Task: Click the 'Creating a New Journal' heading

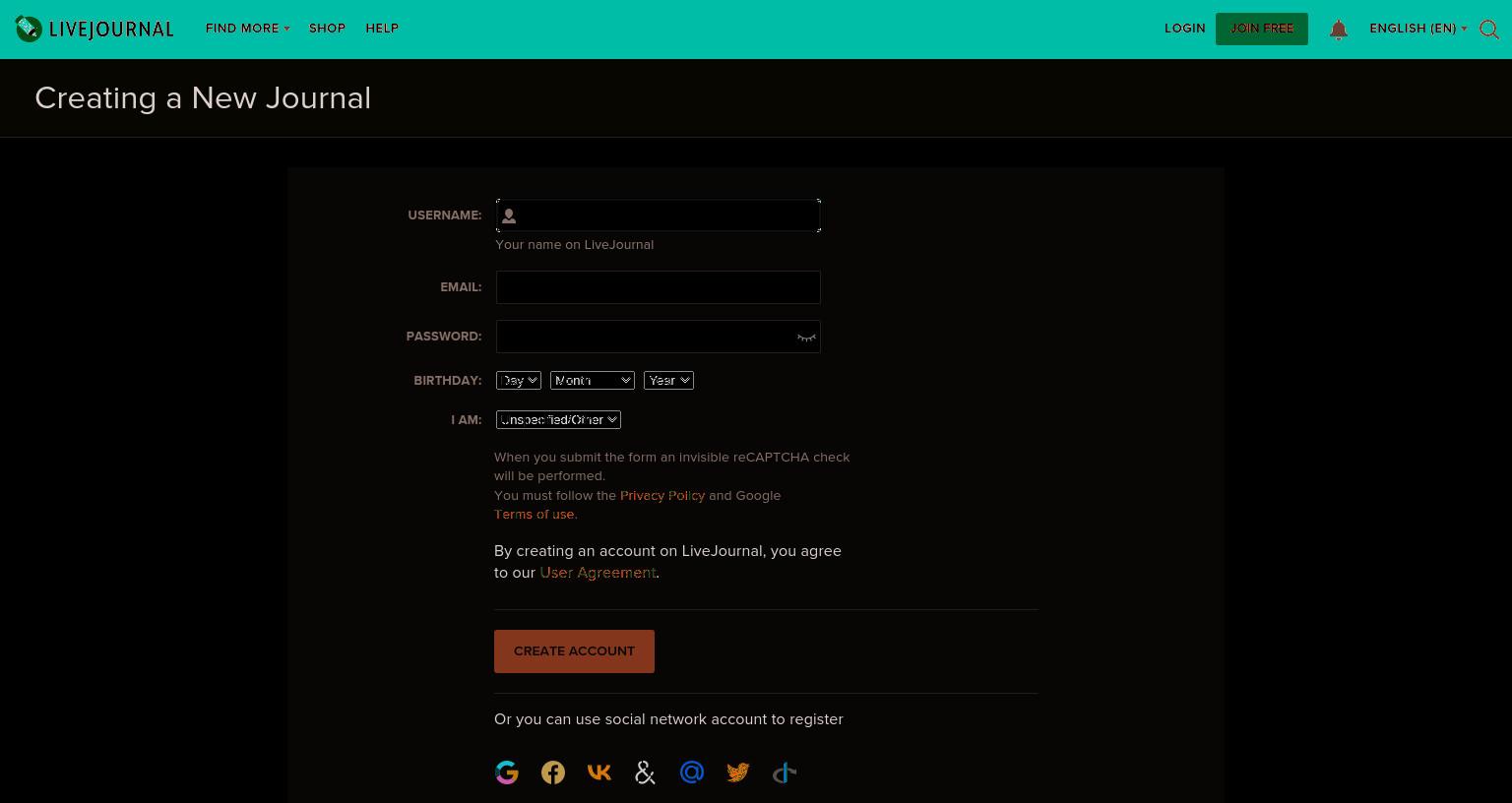Action: pos(203,98)
